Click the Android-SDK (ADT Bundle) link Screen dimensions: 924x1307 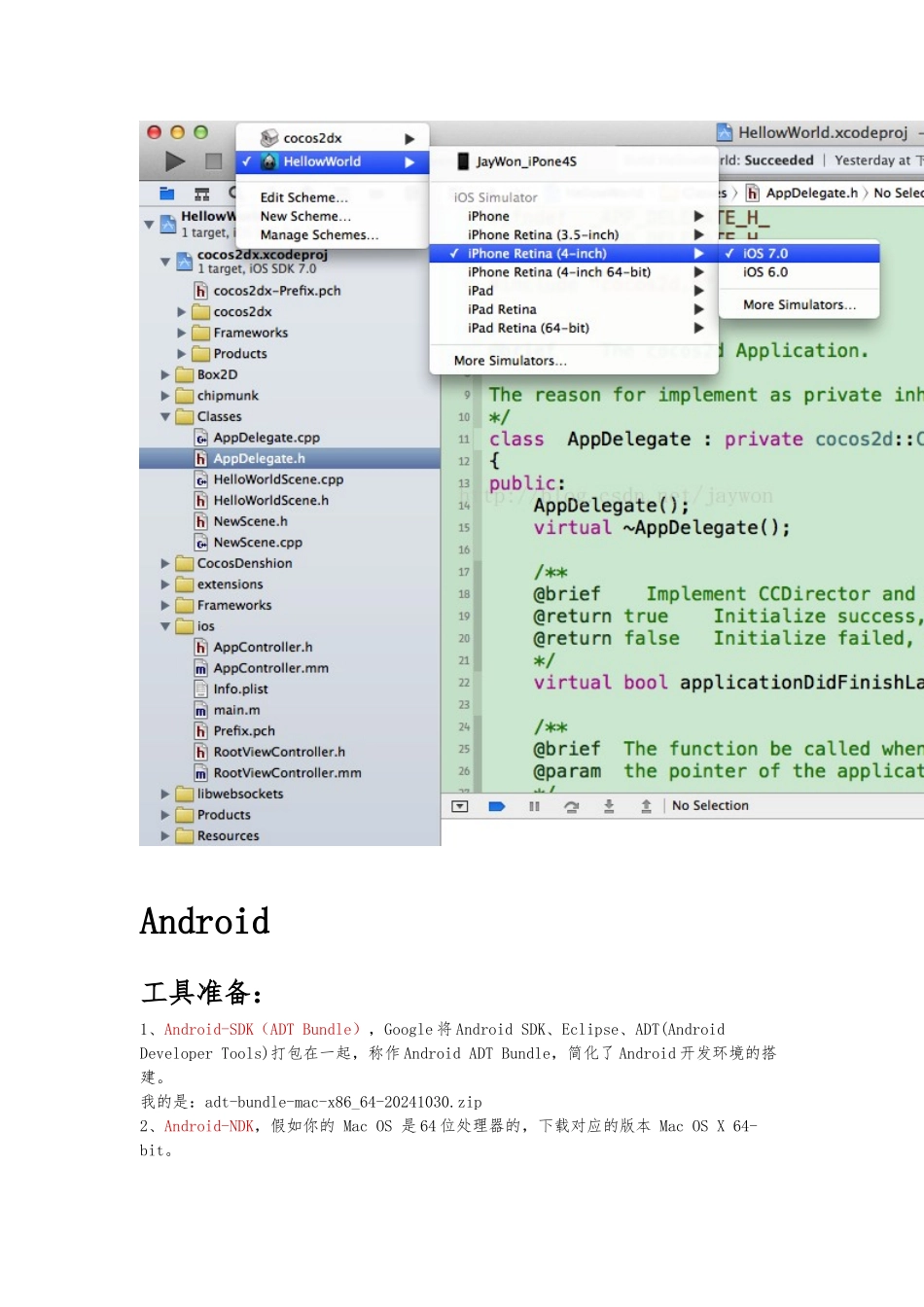pos(264,1029)
